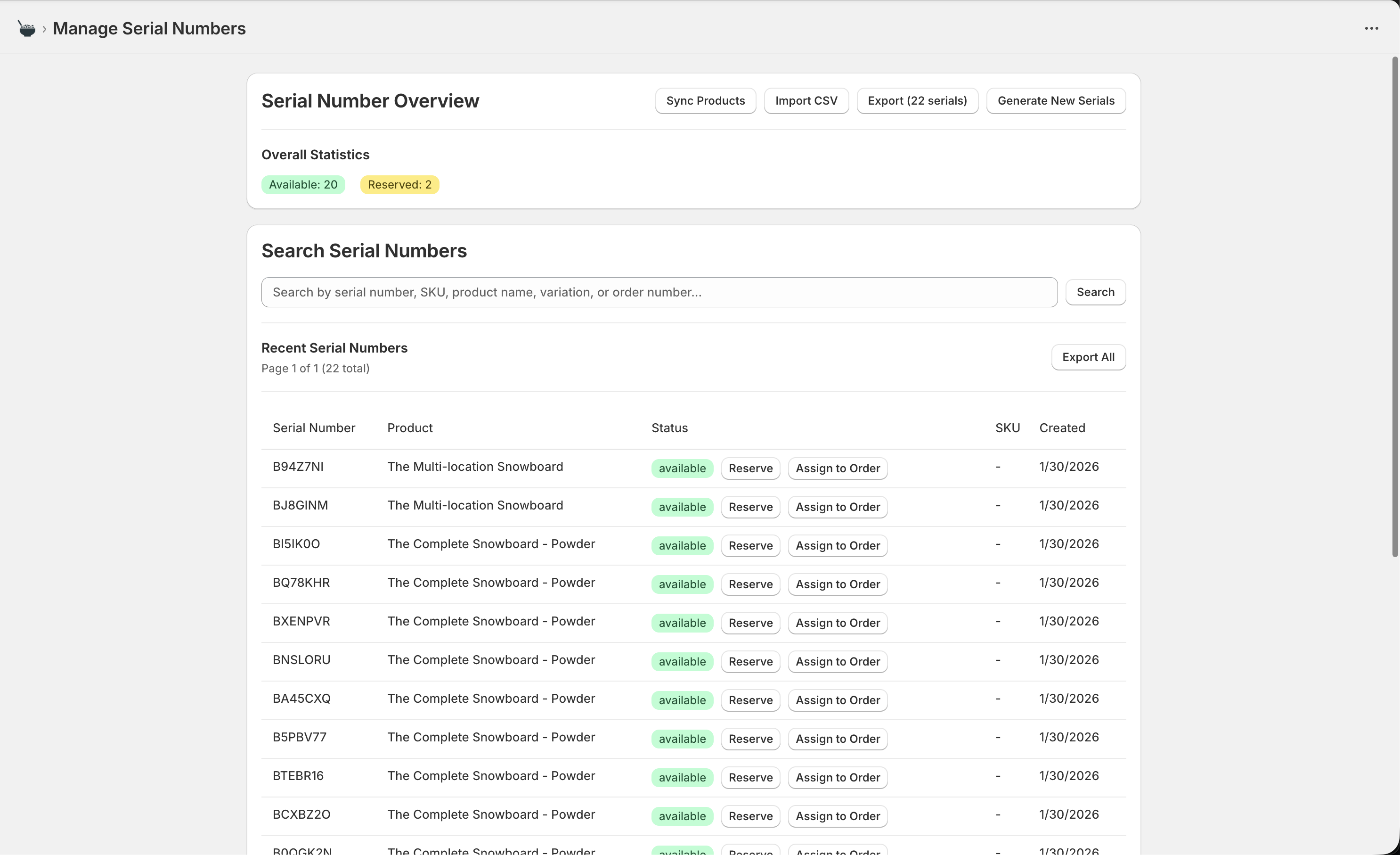The image size is (1400, 855).
Task: Click the Available: 20 statistics badge
Action: [x=303, y=185]
